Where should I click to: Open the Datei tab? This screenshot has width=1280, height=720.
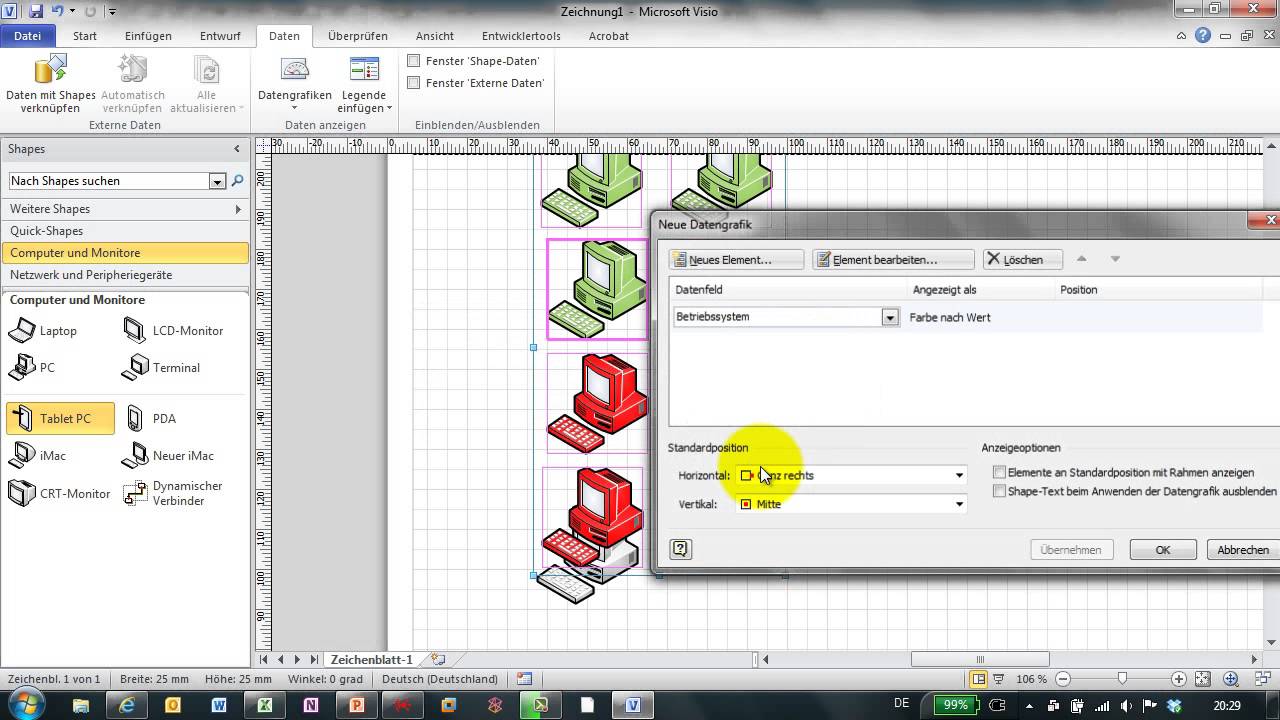[x=28, y=36]
